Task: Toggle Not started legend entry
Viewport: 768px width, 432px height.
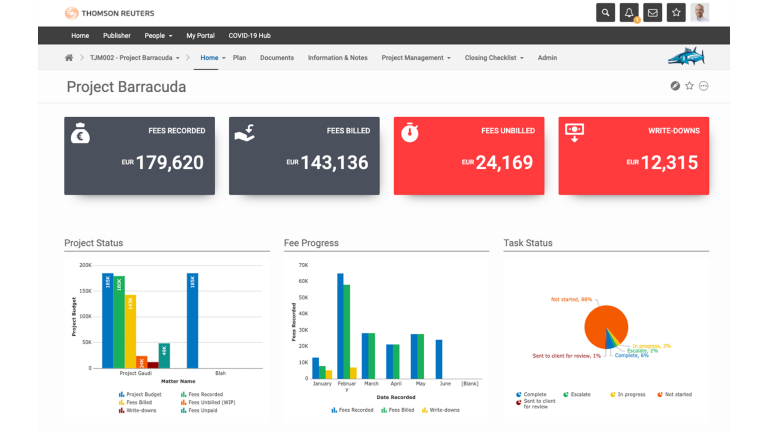Action: tap(674, 394)
